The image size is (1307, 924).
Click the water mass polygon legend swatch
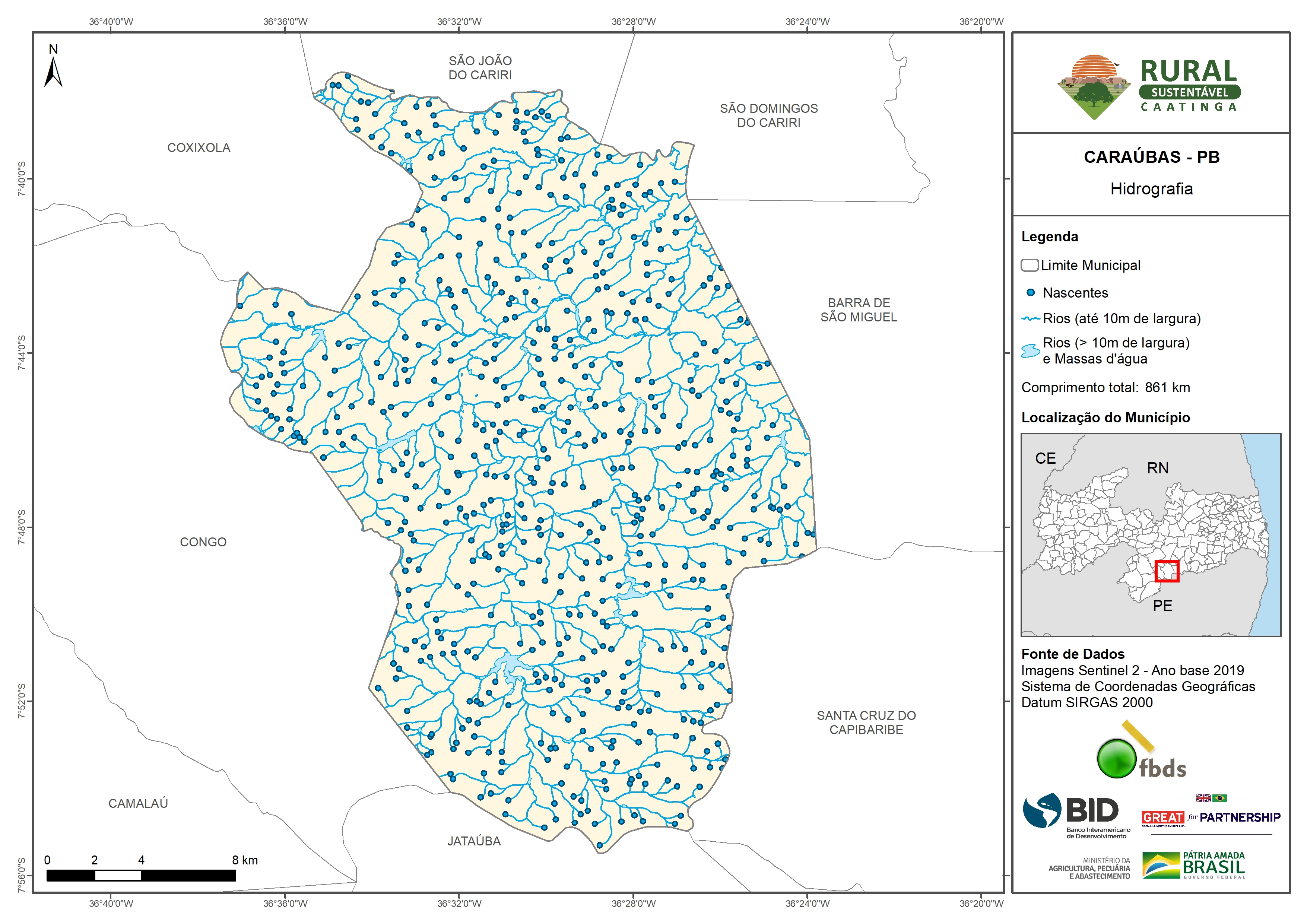[1030, 351]
